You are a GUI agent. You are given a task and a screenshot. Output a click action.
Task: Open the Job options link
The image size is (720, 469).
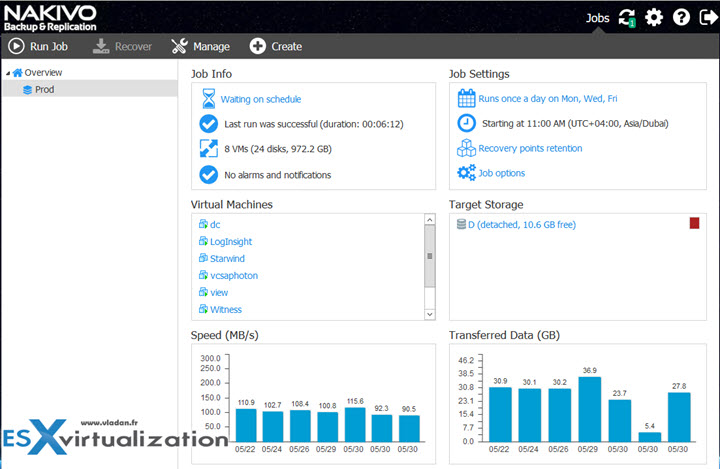(501, 173)
